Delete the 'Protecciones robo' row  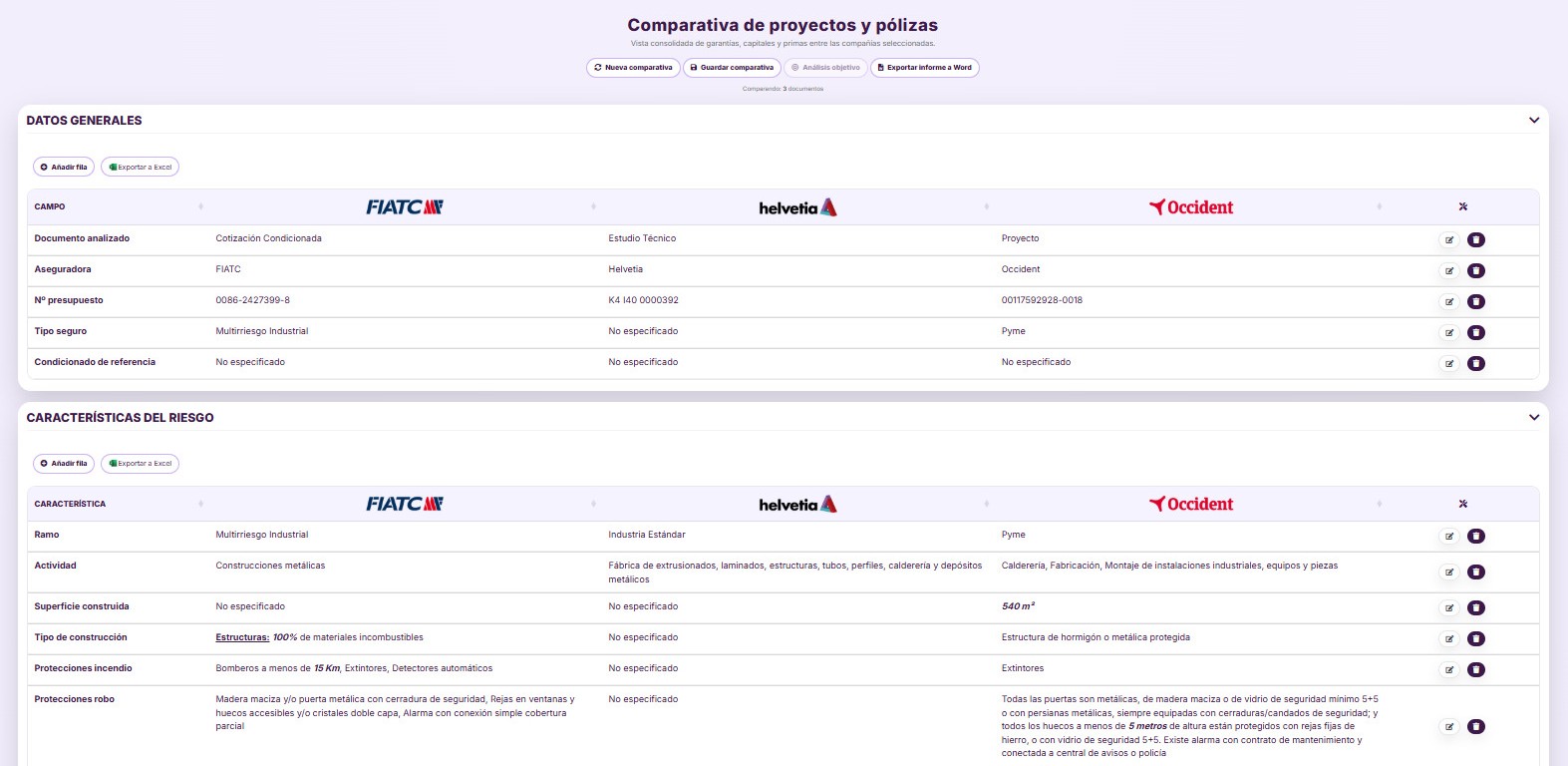(x=1476, y=727)
